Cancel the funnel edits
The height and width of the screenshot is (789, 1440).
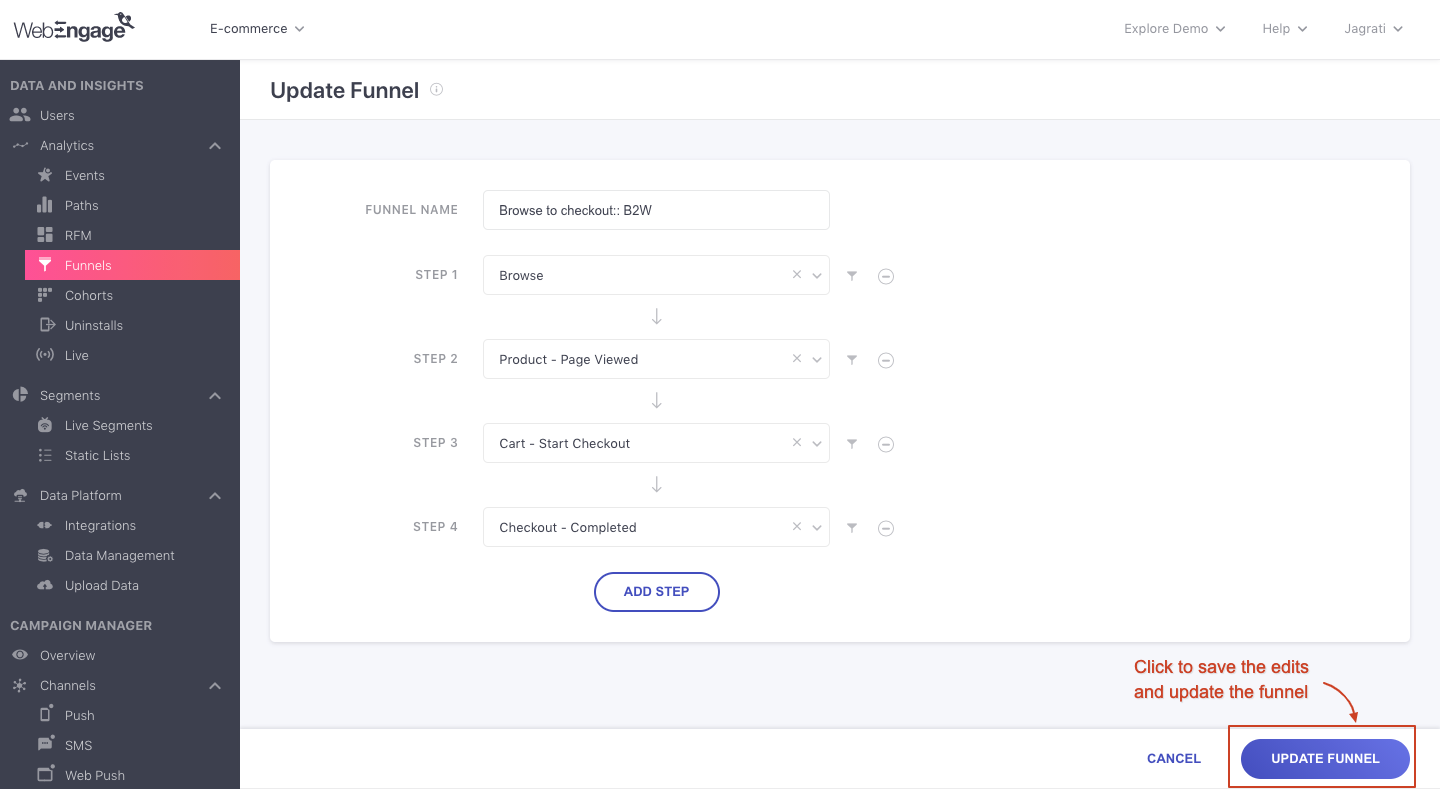[x=1173, y=758]
